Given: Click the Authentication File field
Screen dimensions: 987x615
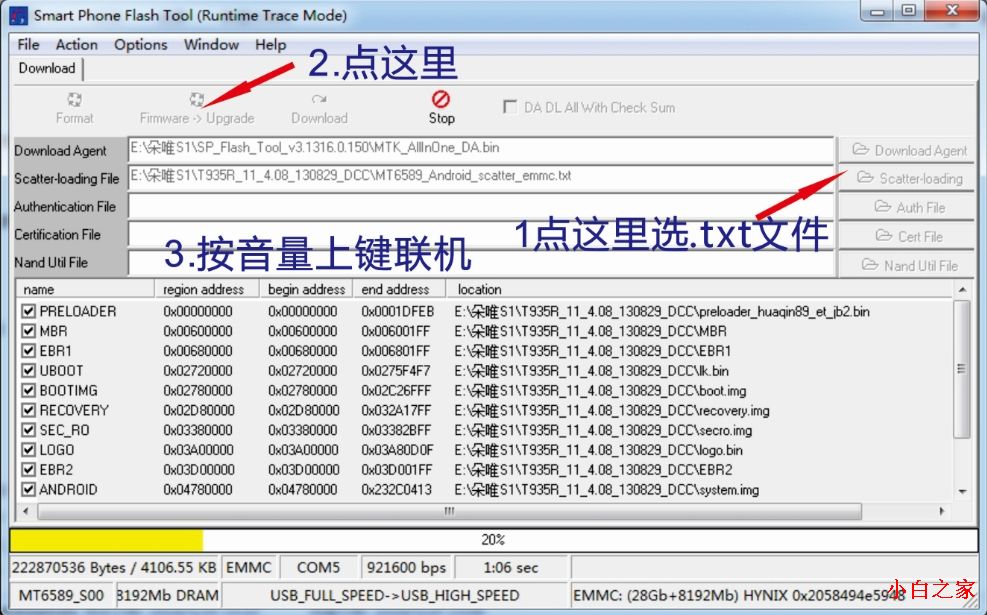Looking at the screenshot, I should [x=481, y=206].
